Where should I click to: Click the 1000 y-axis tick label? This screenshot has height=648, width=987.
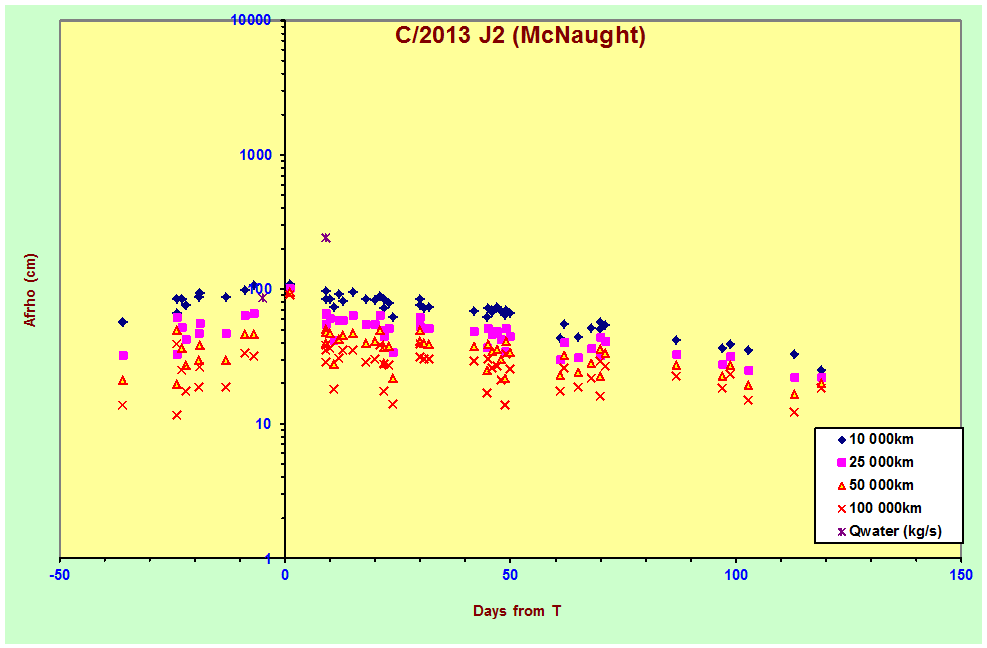tap(255, 155)
